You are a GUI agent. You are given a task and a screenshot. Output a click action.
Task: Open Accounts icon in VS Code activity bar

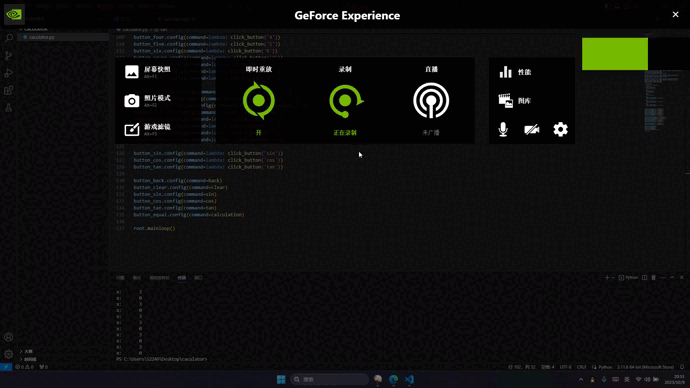coord(8,337)
